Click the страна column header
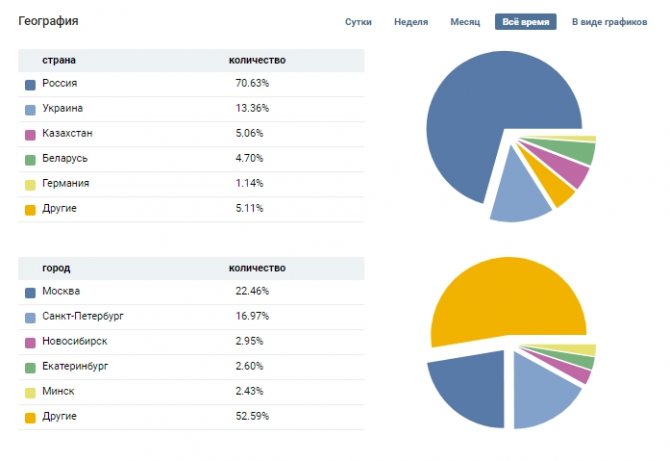 [x=59, y=60]
